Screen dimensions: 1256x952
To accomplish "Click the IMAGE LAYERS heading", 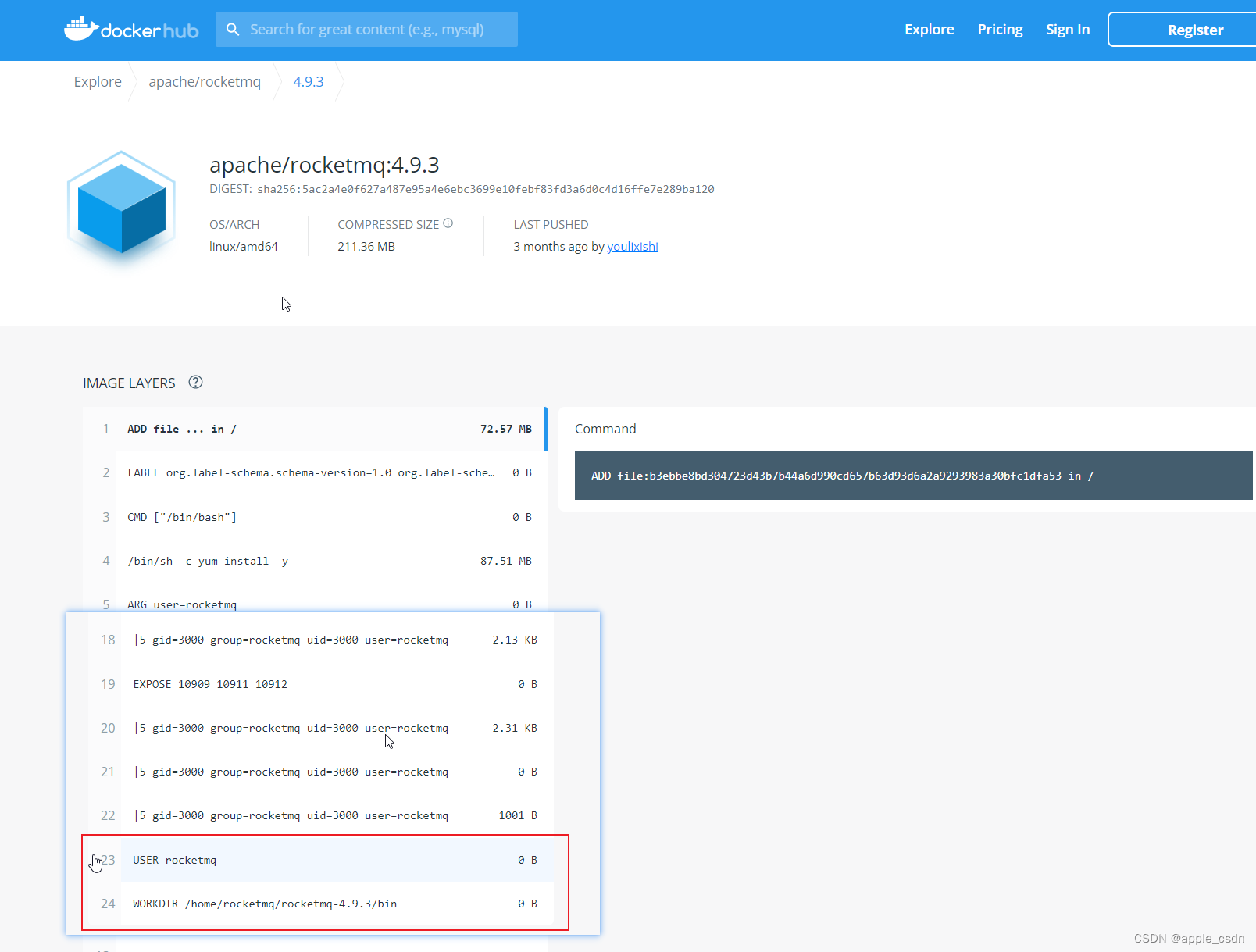I will (x=129, y=383).
